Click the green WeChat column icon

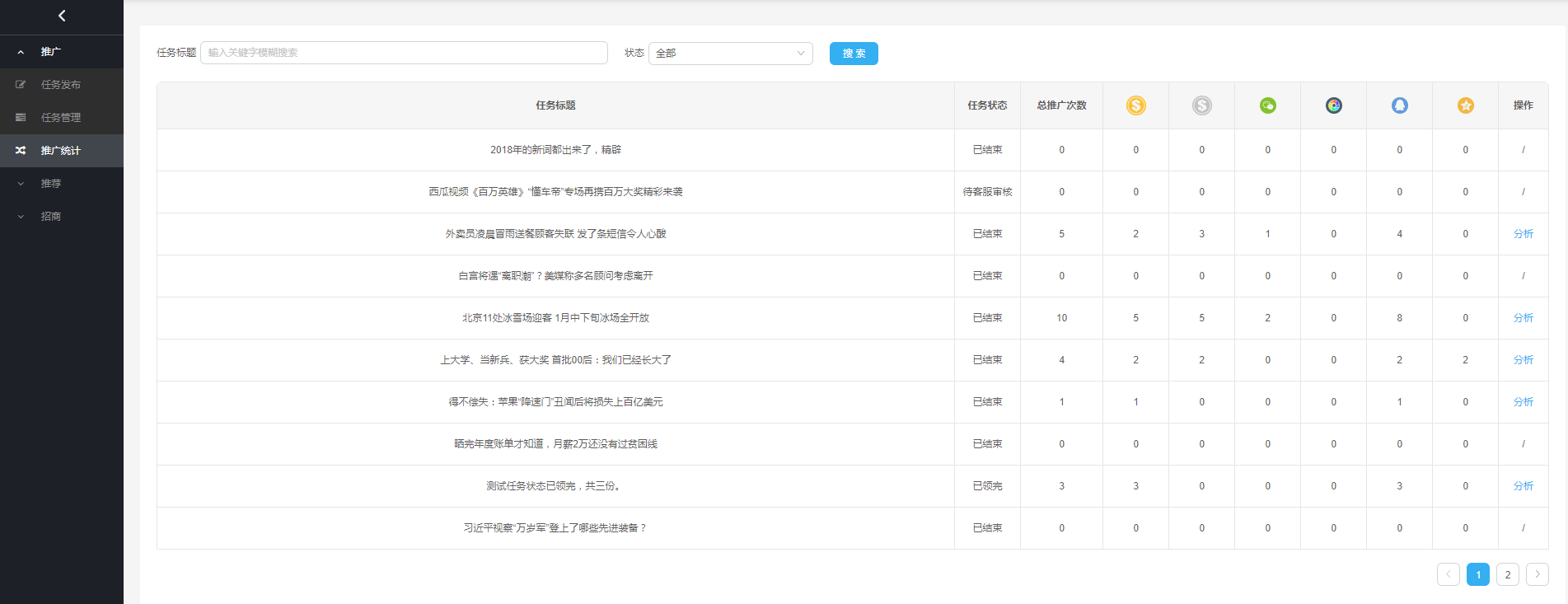pos(1267,105)
